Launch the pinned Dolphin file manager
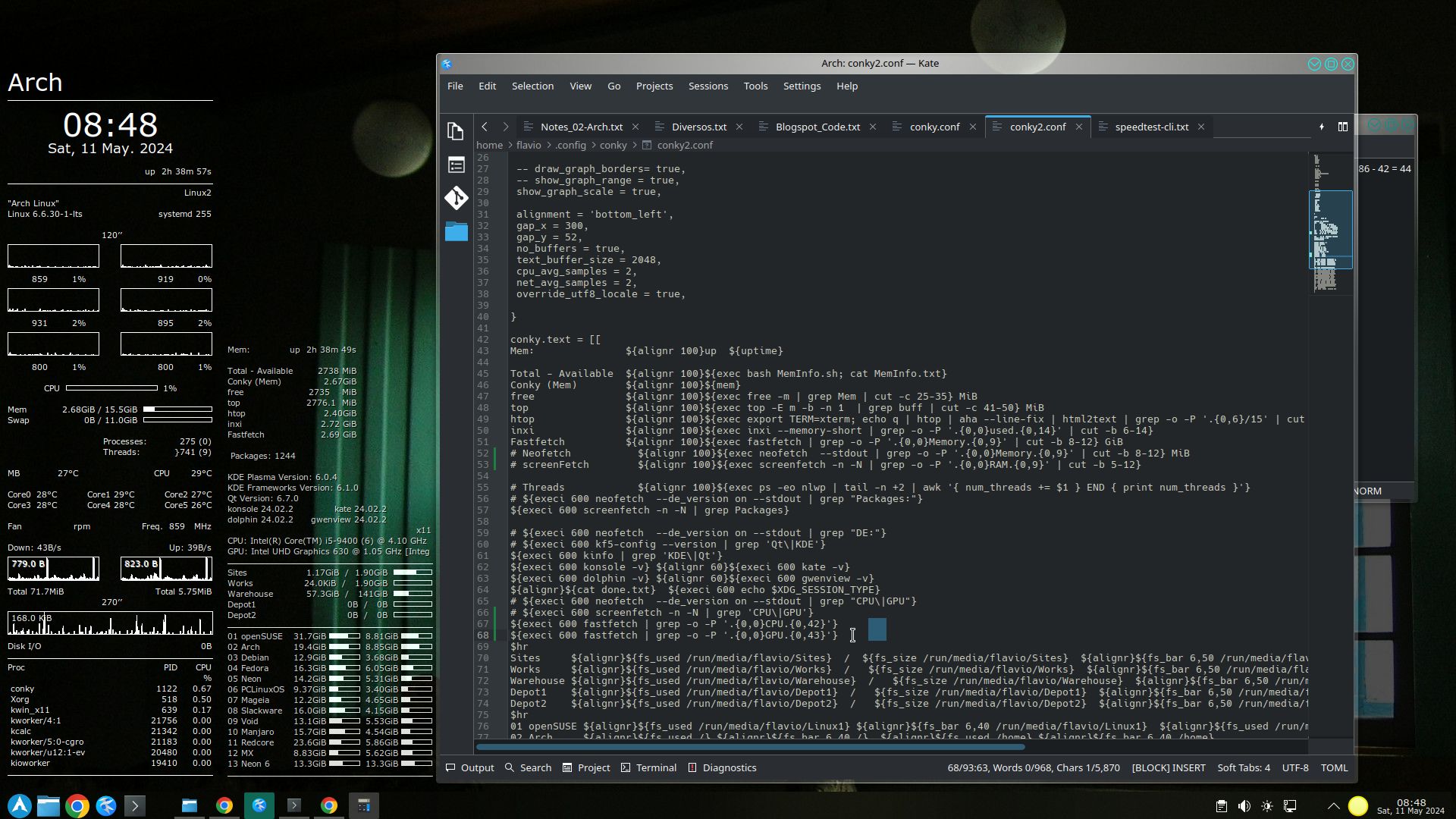Screen dimensions: 1456x819 [49, 805]
